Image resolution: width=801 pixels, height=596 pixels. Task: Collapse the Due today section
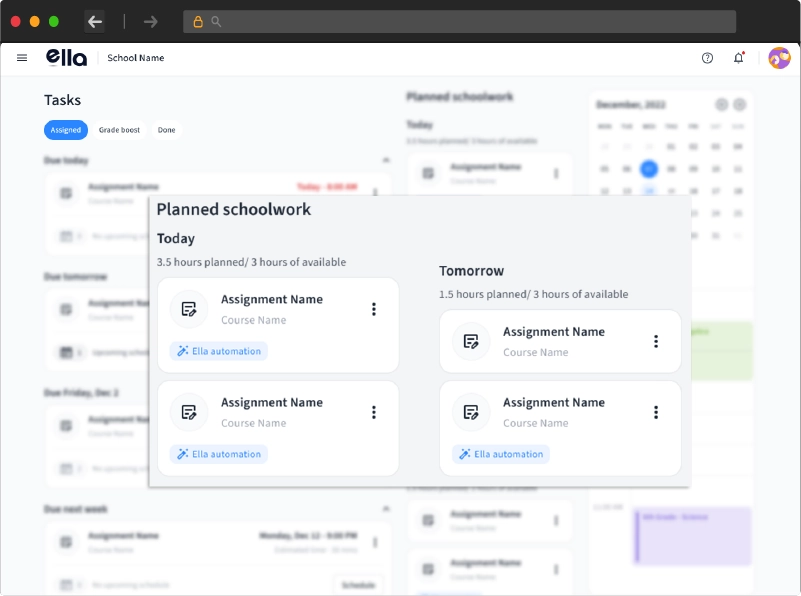386,160
